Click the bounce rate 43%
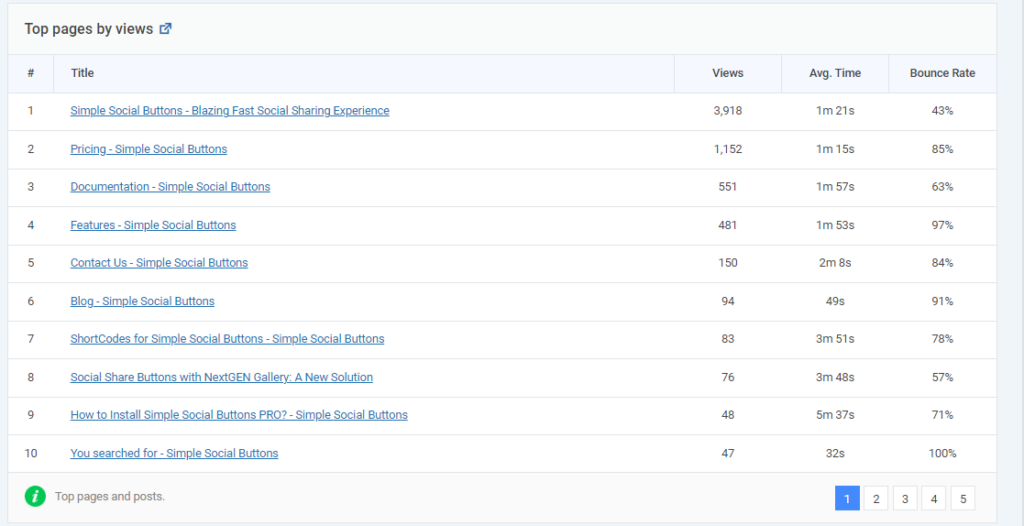Image resolution: width=1024 pixels, height=526 pixels. [942, 111]
